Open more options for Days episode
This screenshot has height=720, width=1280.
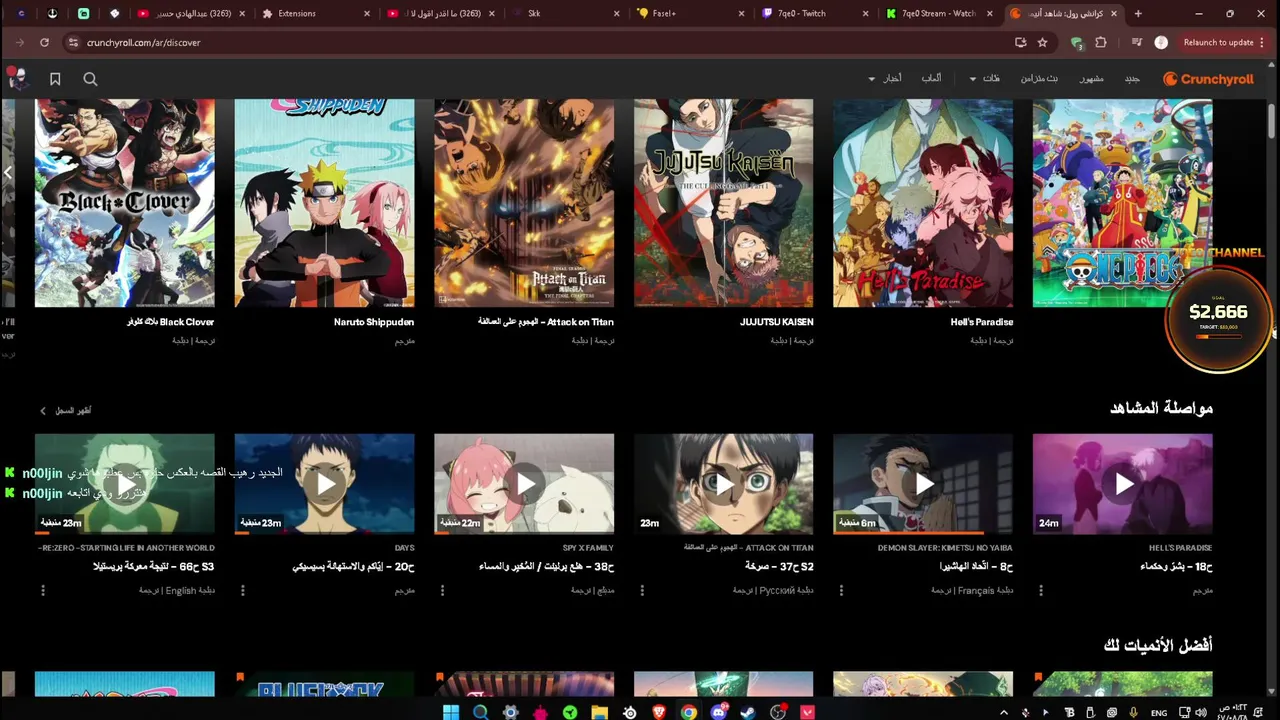(x=243, y=591)
